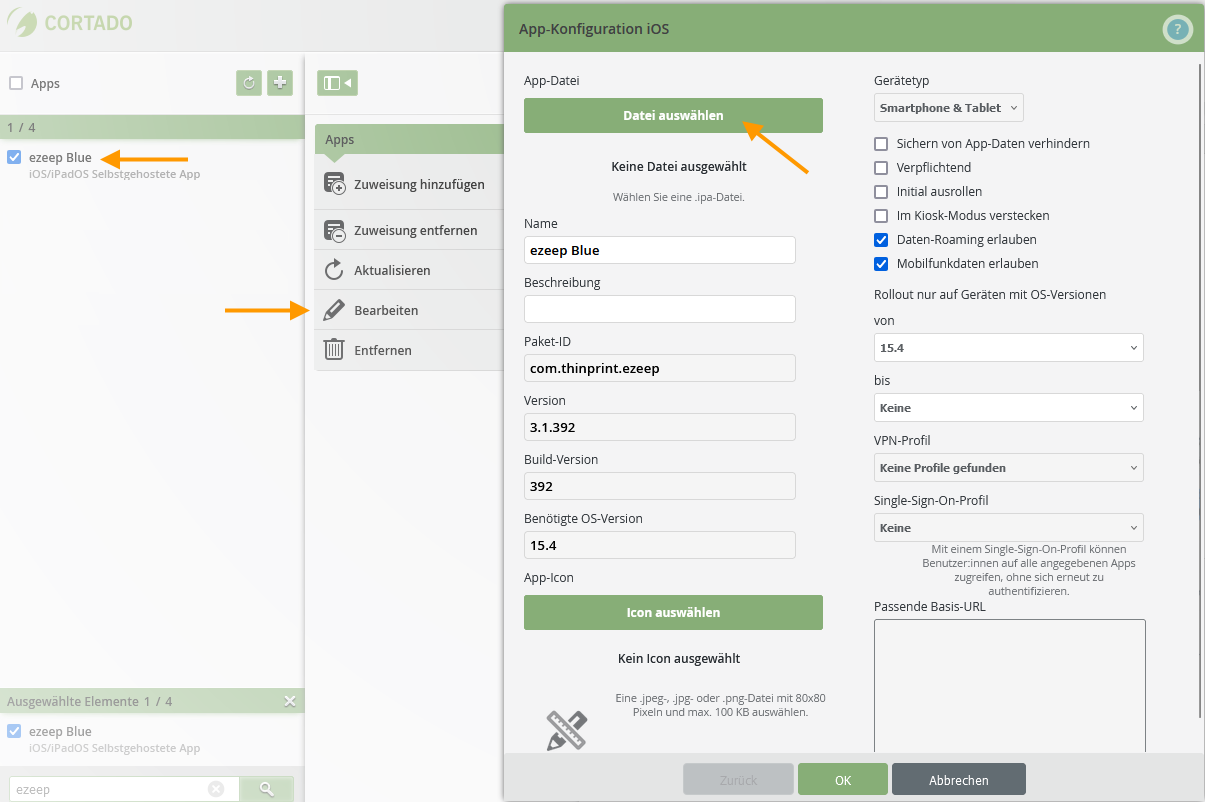This screenshot has width=1205, height=802.
Task: Select Zuweisung hinzufügen menu entry
Action: (409, 184)
